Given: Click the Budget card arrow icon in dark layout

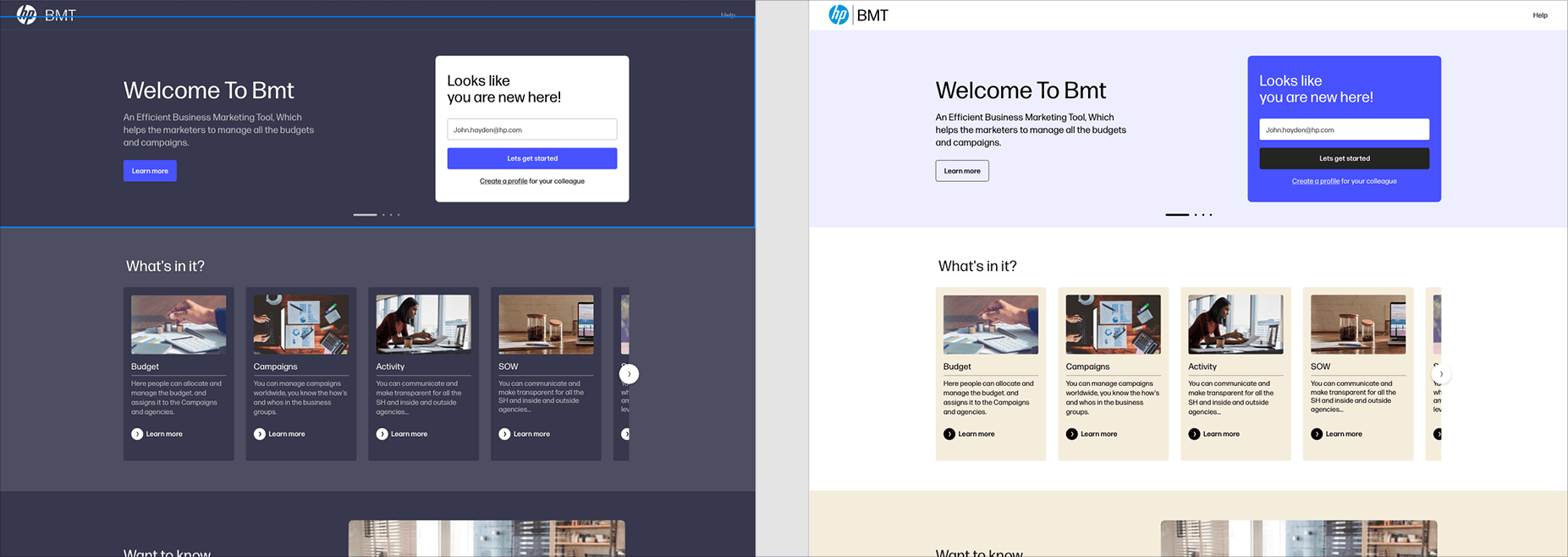Looking at the screenshot, I should click(137, 434).
